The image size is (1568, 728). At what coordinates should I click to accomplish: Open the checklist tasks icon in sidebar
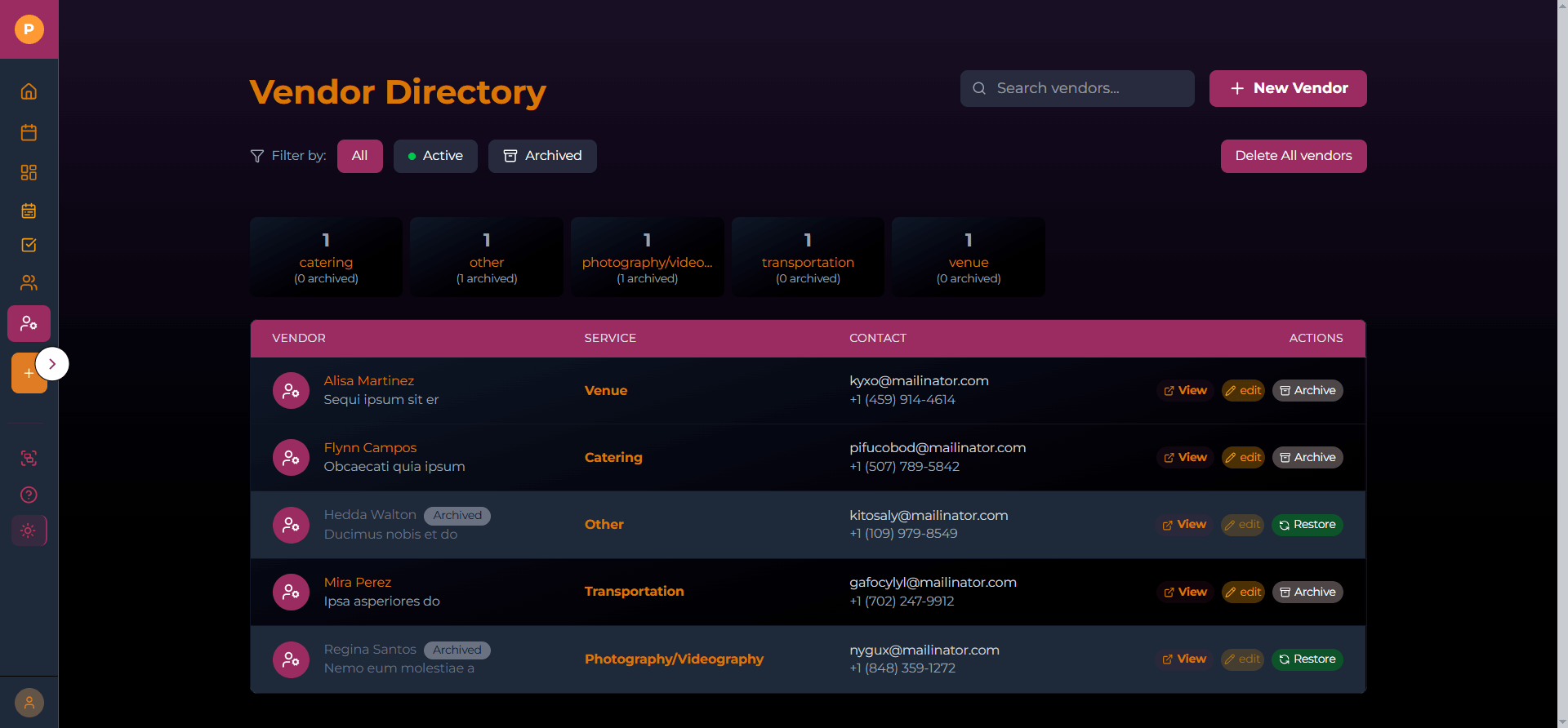click(29, 245)
